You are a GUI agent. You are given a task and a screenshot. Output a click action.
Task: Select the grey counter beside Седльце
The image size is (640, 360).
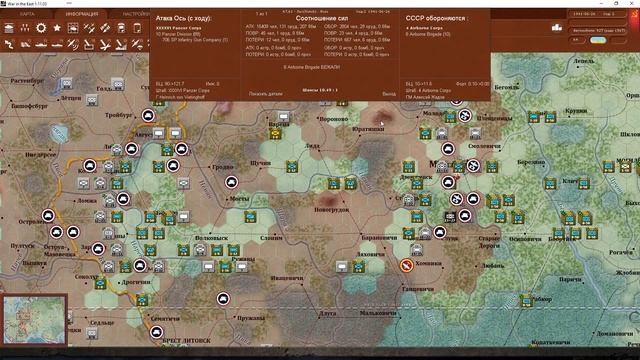[x=91, y=333]
